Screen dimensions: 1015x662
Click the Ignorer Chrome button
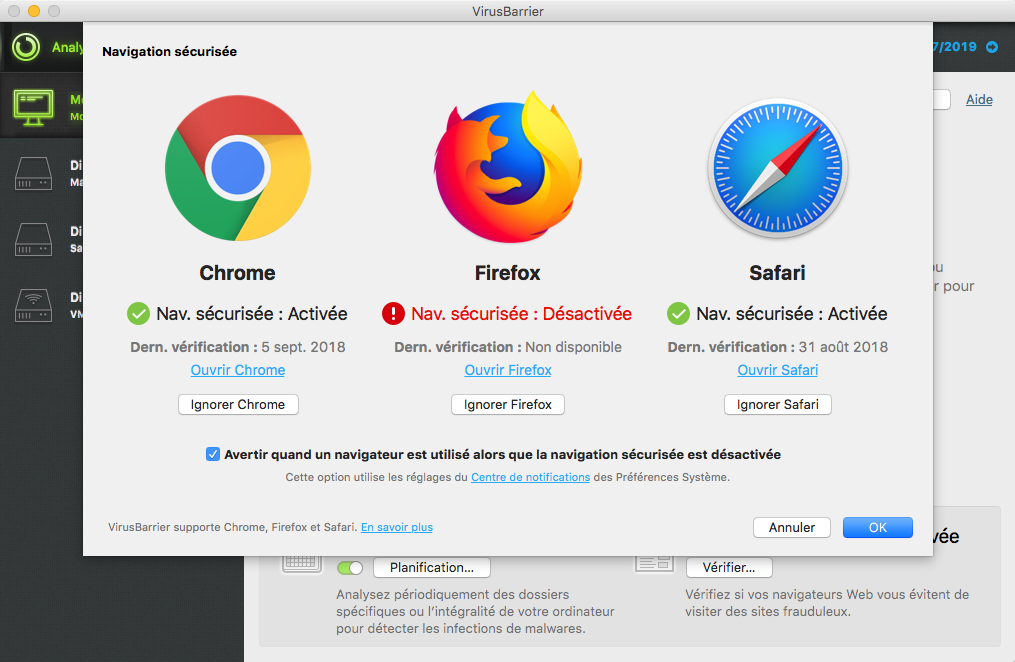click(238, 404)
